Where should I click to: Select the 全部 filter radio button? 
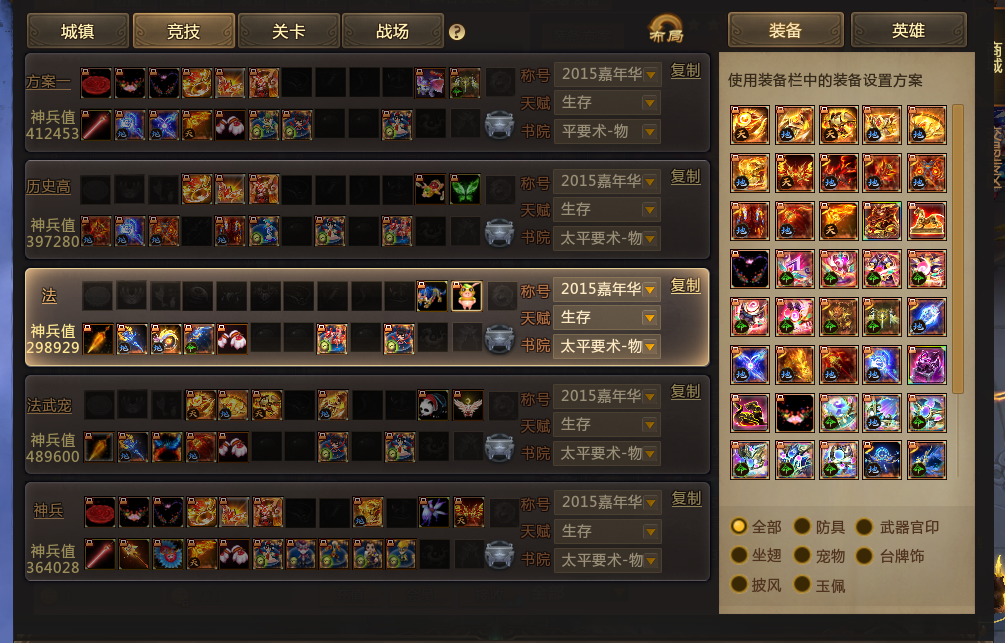click(738, 526)
